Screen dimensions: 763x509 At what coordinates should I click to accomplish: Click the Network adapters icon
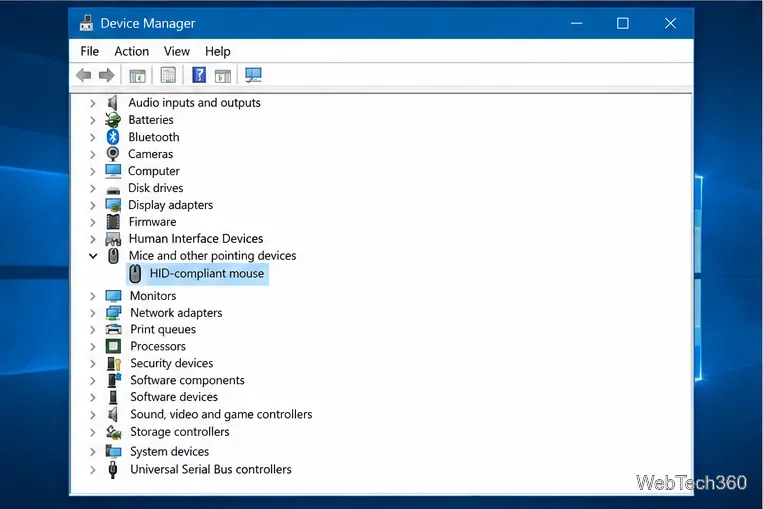click(113, 312)
